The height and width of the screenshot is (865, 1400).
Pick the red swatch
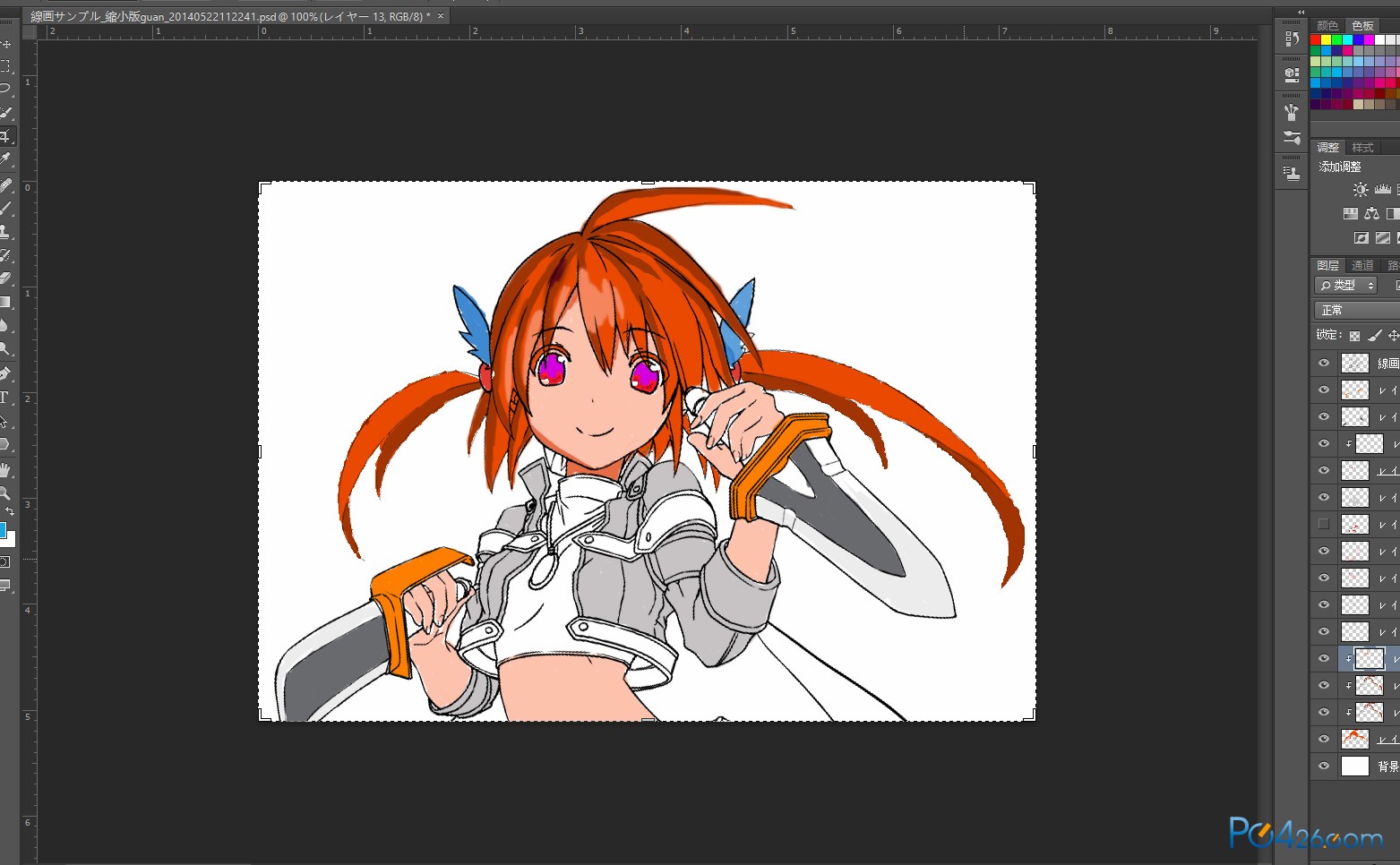(x=1315, y=39)
